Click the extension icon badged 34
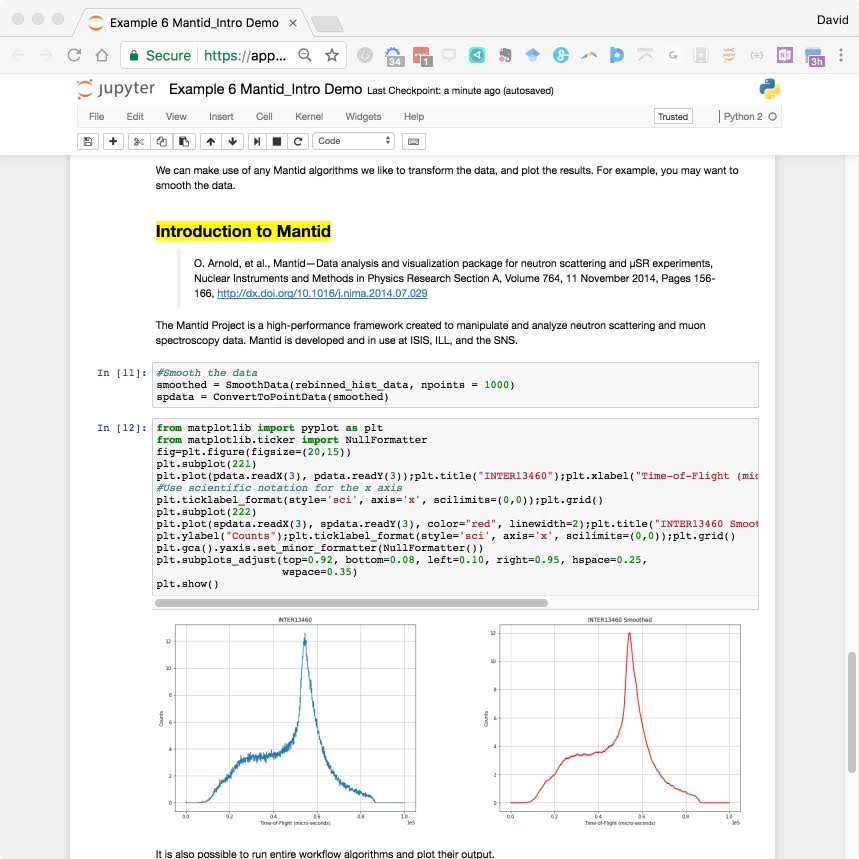This screenshot has width=859, height=859. [394, 56]
